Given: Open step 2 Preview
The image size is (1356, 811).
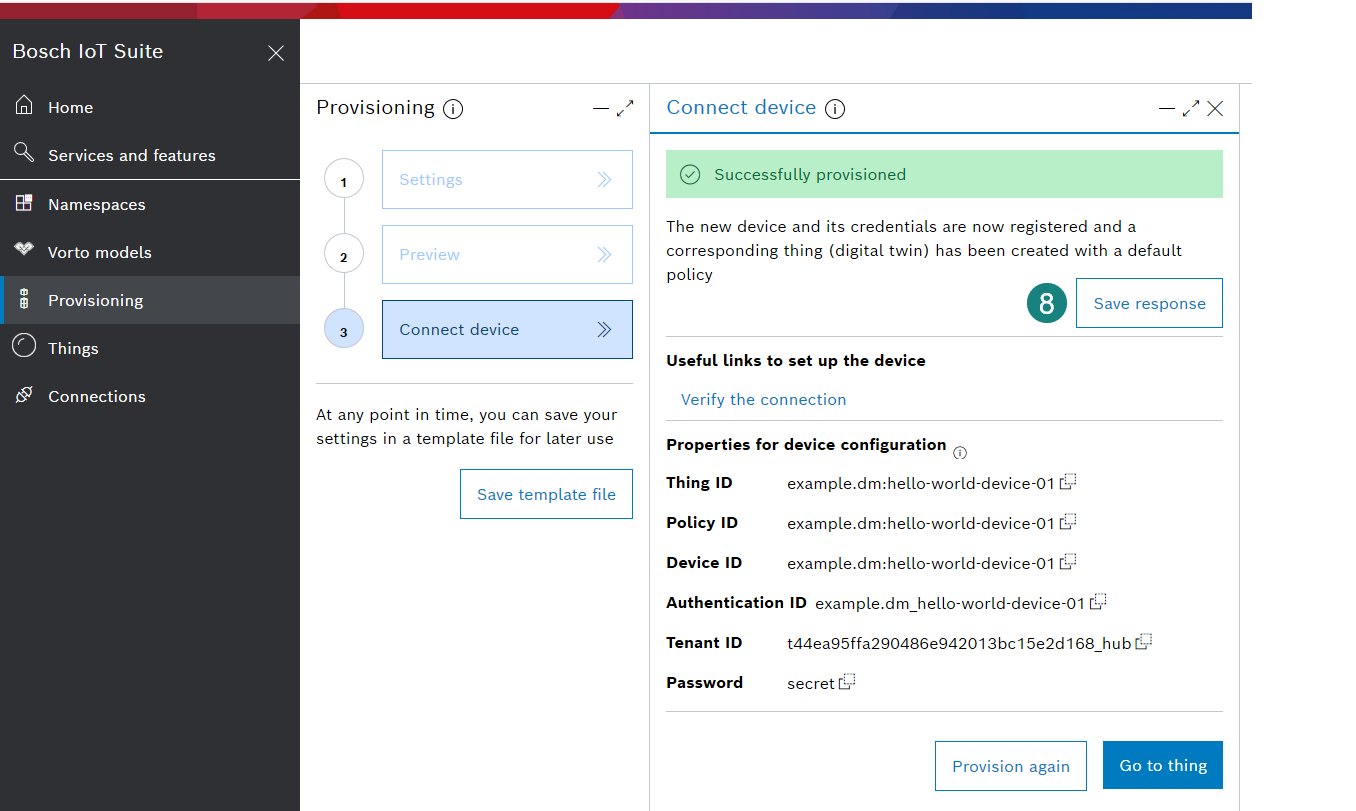Looking at the screenshot, I should point(507,255).
